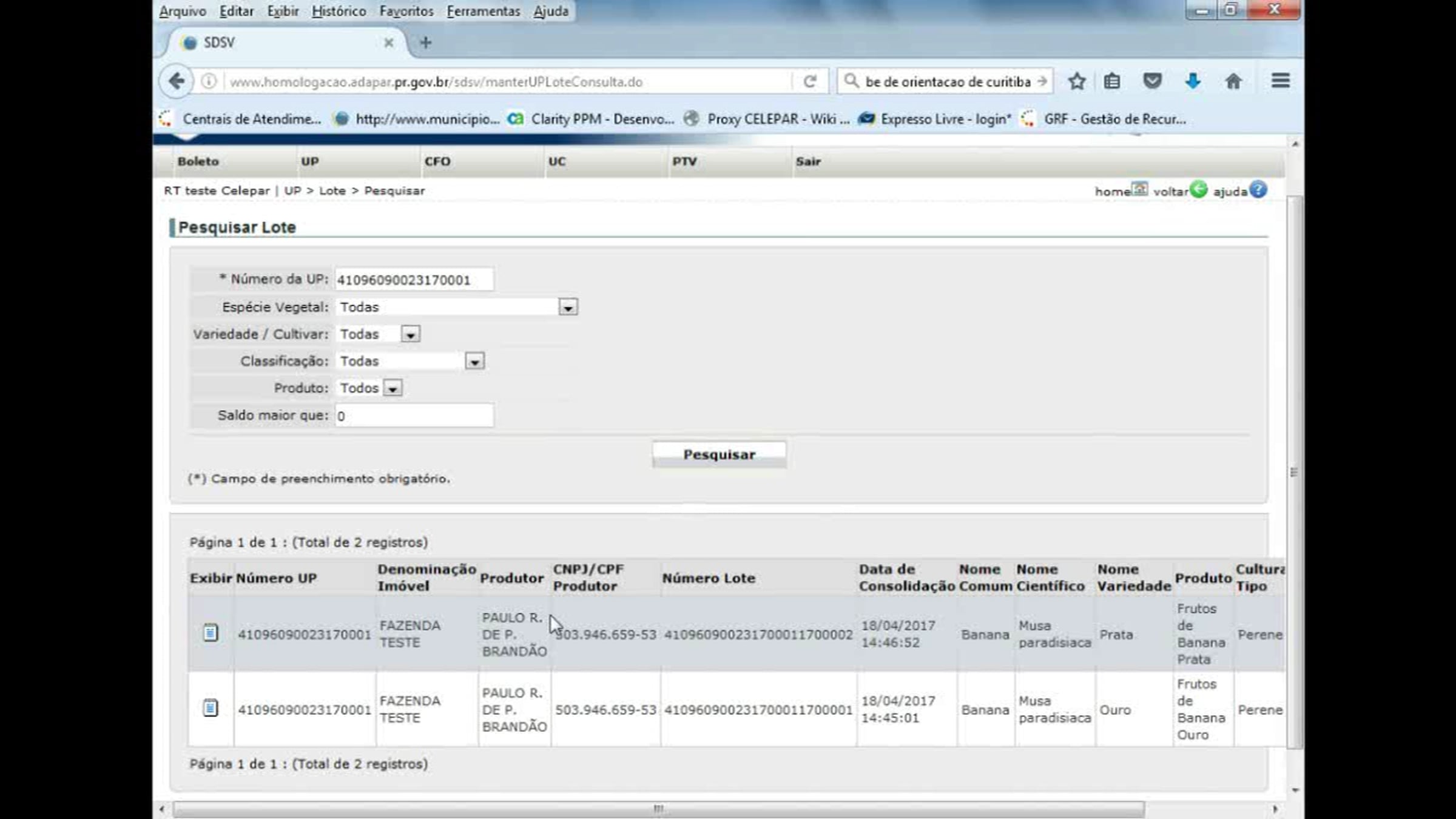The height and width of the screenshot is (819, 1456).
Task: Open details for the Ouro lot row
Action: (x=211, y=709)
